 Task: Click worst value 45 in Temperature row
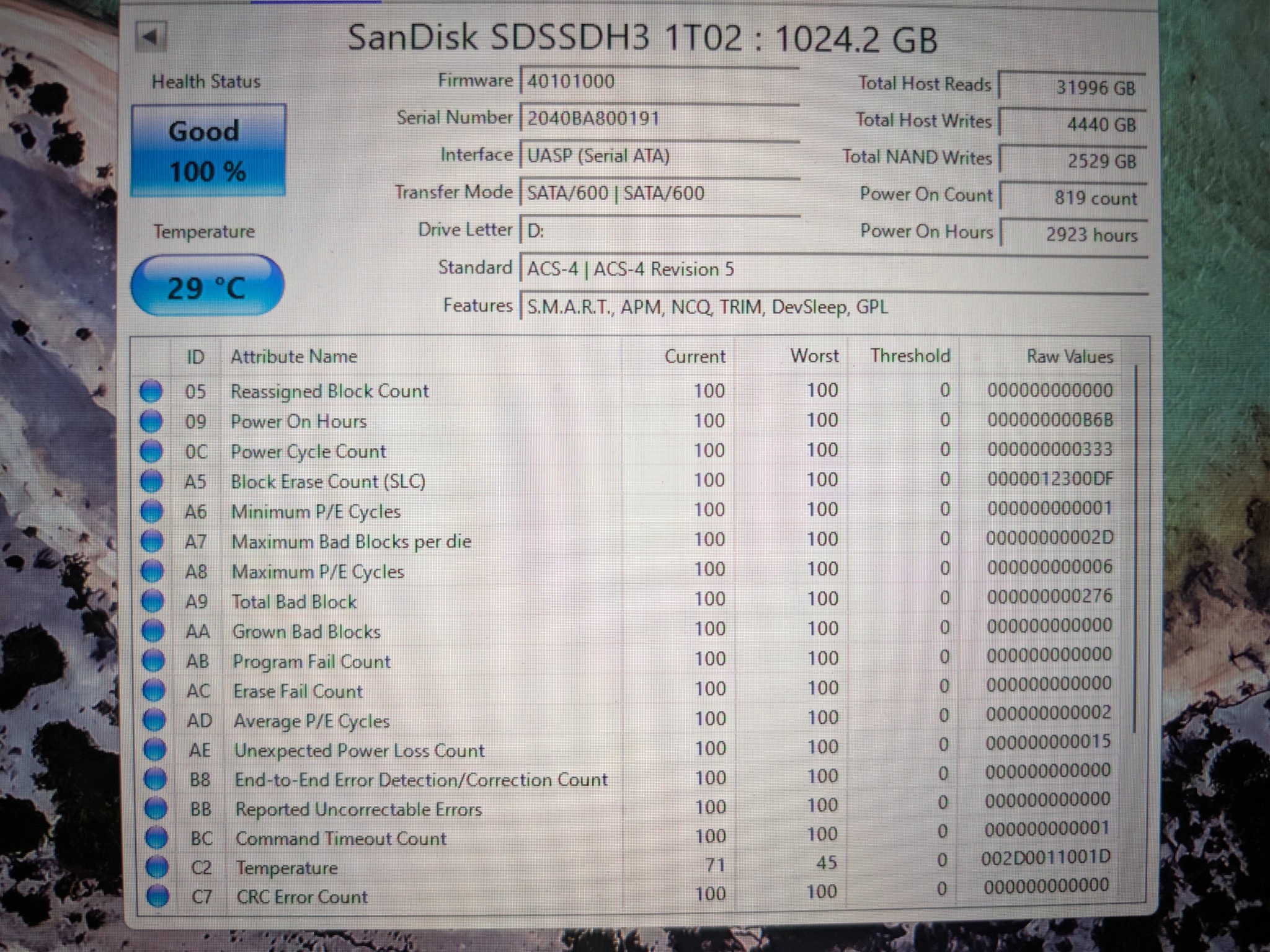pos(826,863)
